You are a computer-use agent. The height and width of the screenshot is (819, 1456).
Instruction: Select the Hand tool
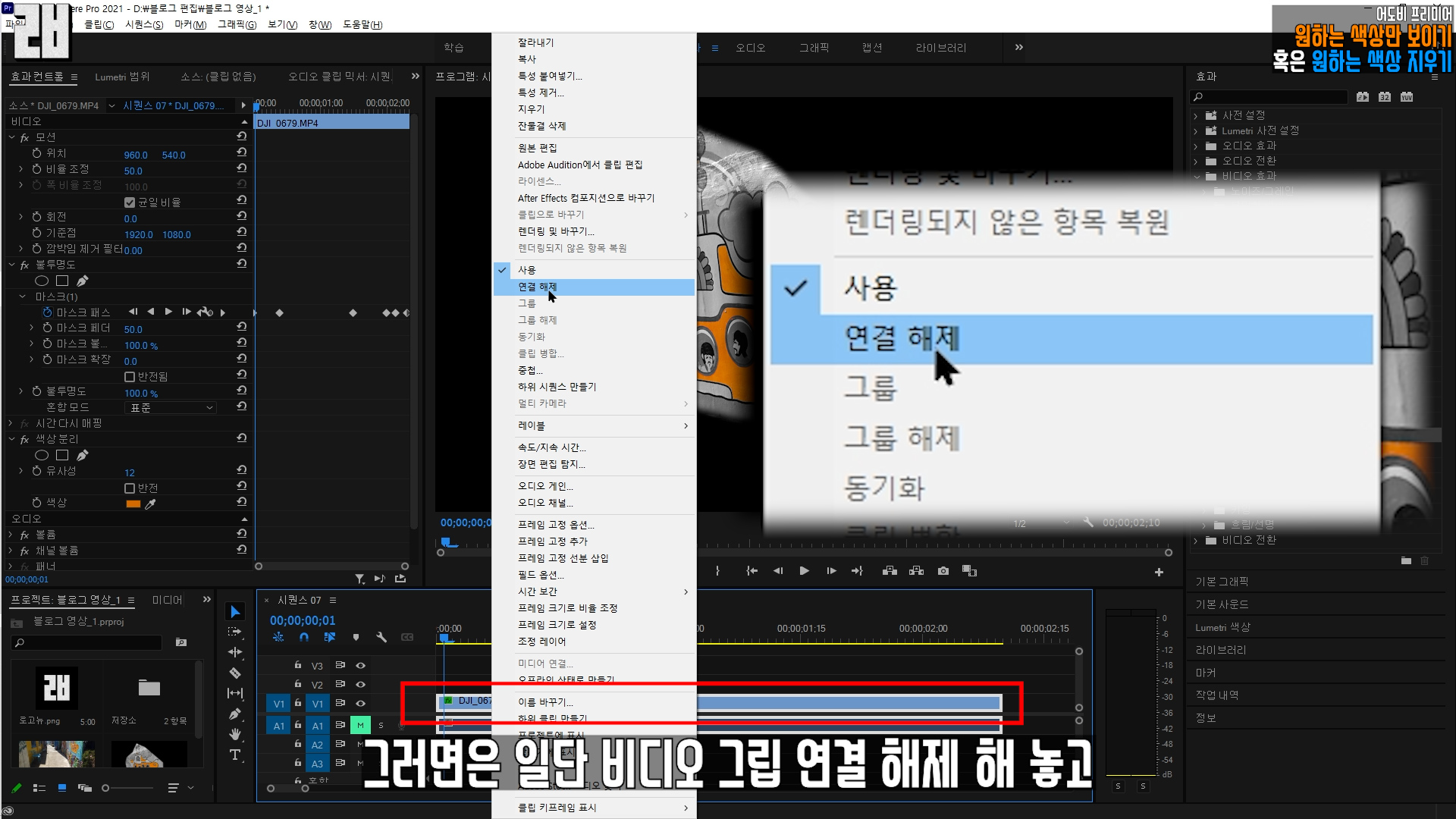click(x=235, y=733)
